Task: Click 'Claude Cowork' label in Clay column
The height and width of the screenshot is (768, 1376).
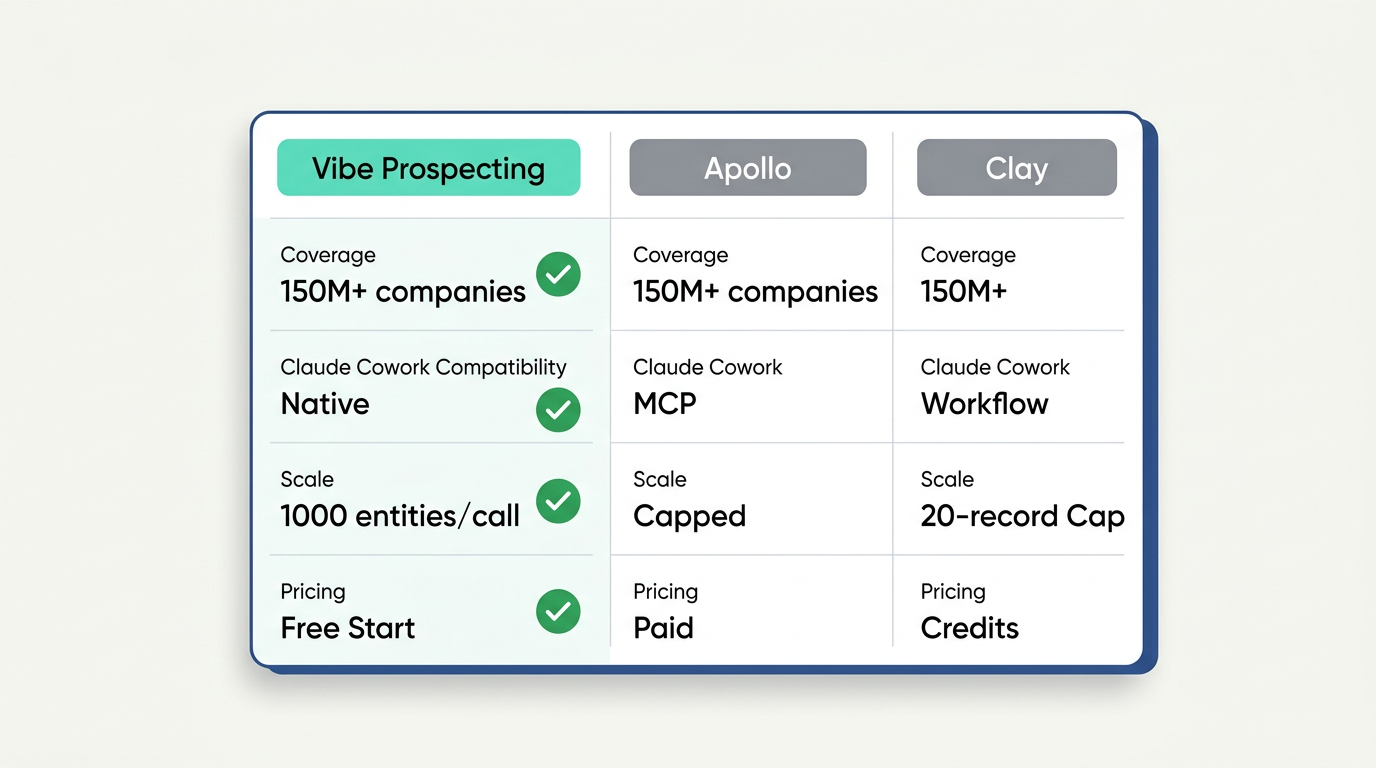Action: pyautogui.click(x=995, y=367)
